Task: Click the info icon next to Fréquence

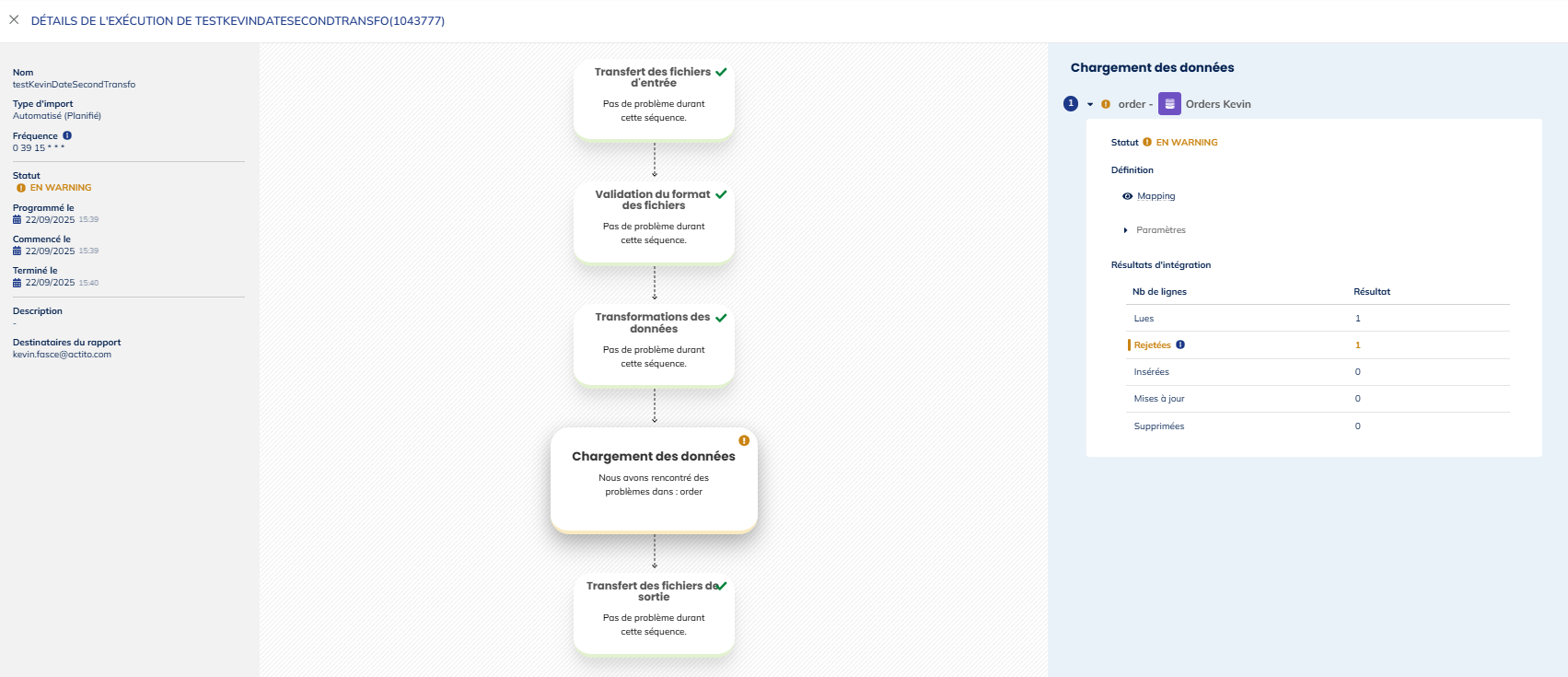Action: point(67,135)
